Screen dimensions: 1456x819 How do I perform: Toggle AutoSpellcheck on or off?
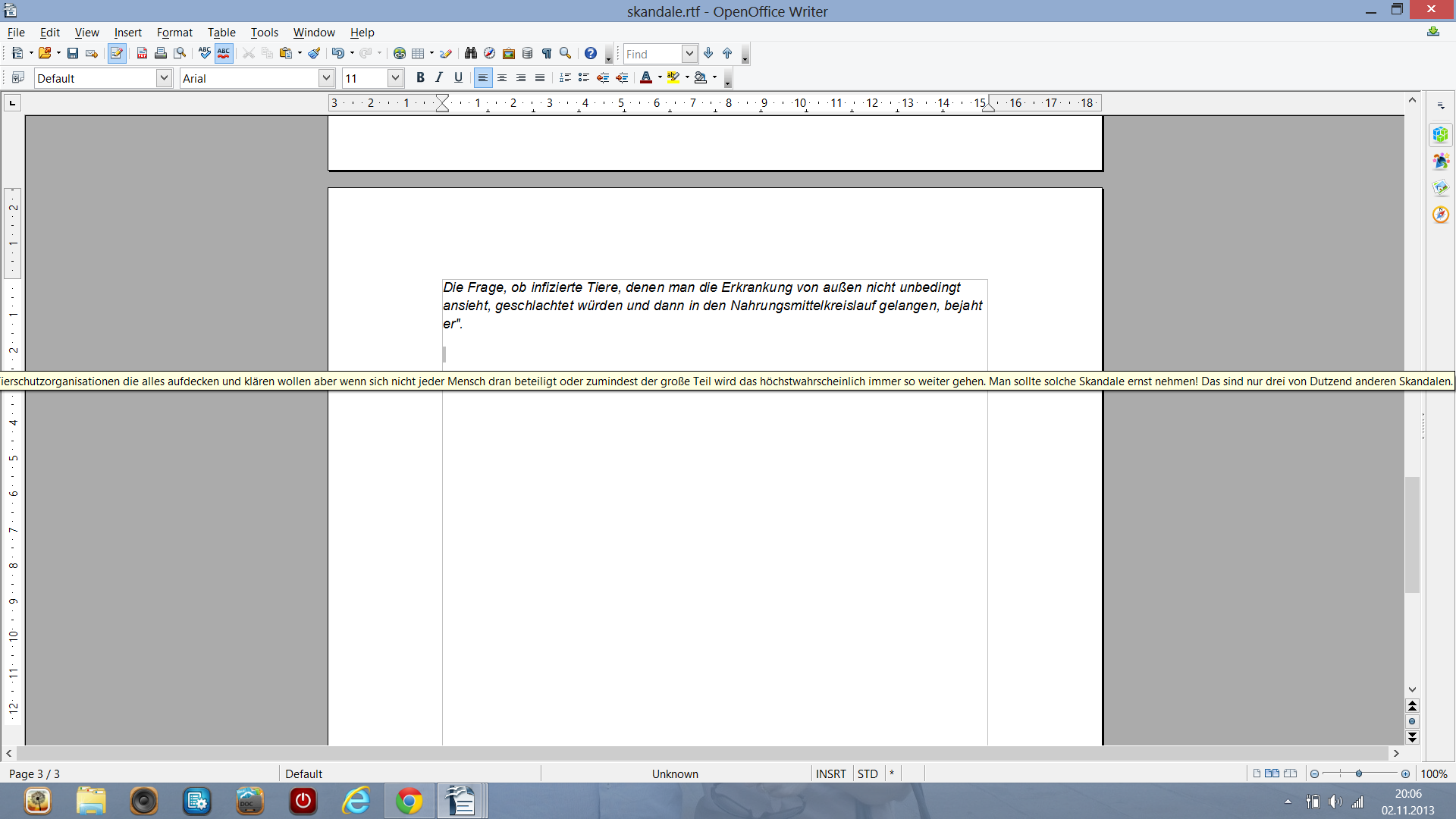[x=223, y=54]
